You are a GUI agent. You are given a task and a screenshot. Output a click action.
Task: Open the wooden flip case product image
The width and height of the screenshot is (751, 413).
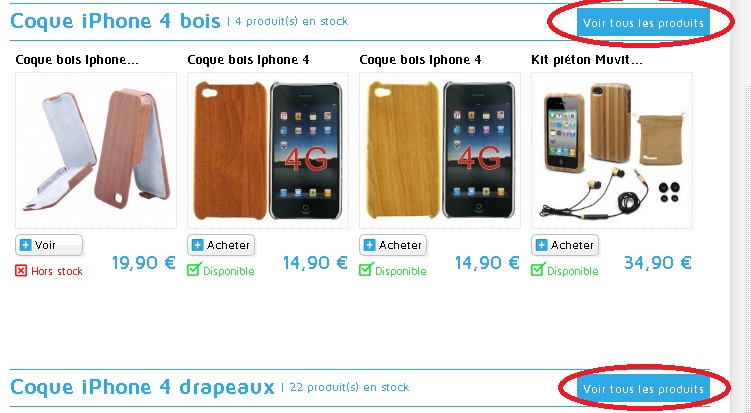(x=96, y=150)
